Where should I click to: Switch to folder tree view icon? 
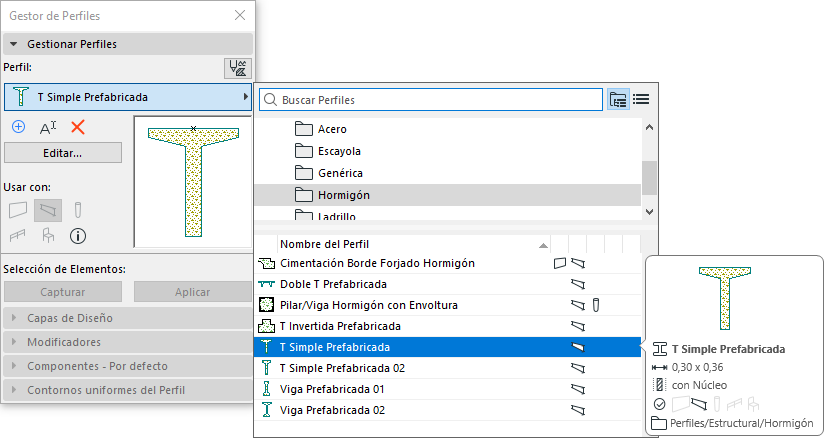click(x=618, y=100)
